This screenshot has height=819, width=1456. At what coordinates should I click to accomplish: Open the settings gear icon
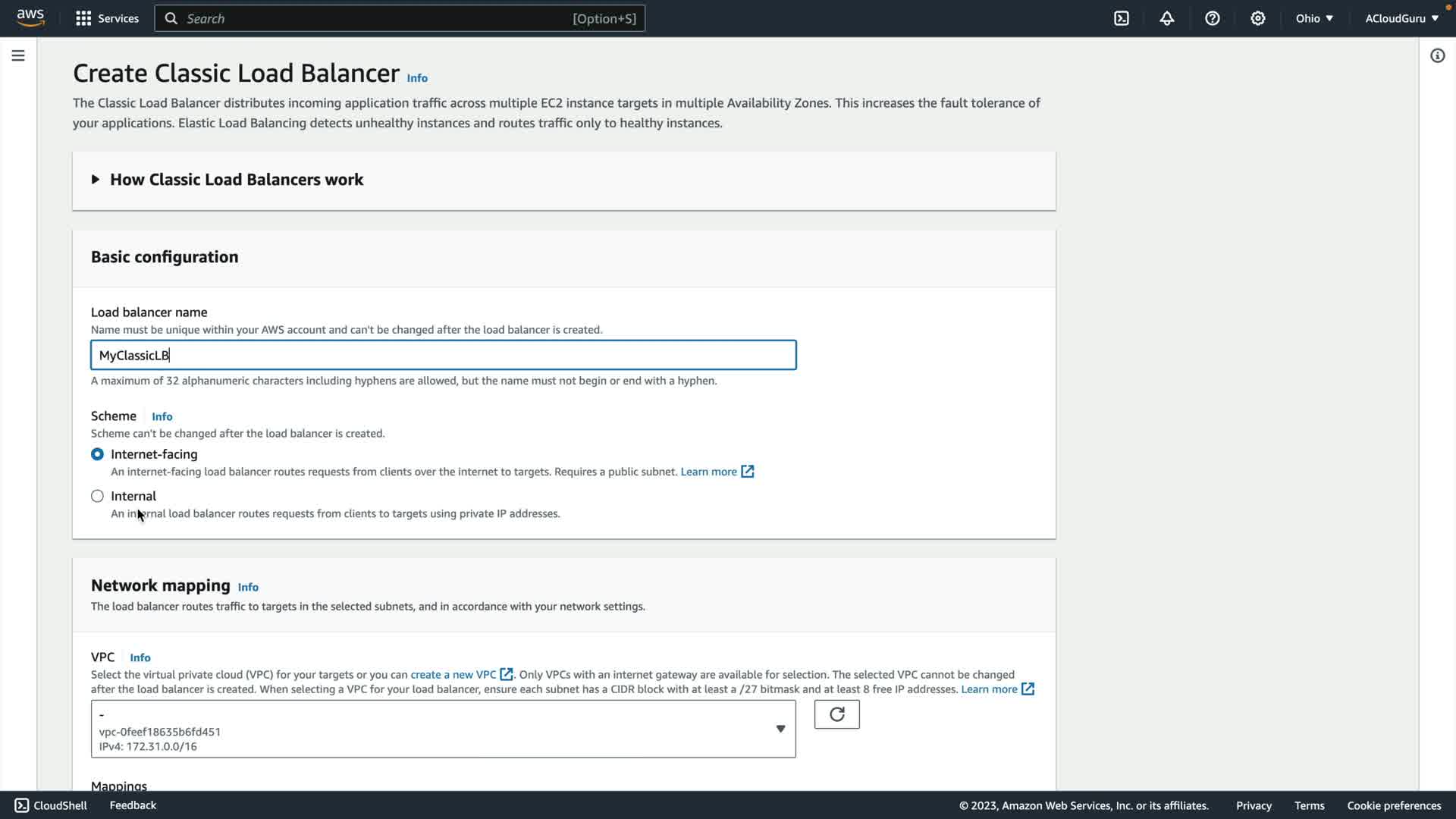[1258, 18]
